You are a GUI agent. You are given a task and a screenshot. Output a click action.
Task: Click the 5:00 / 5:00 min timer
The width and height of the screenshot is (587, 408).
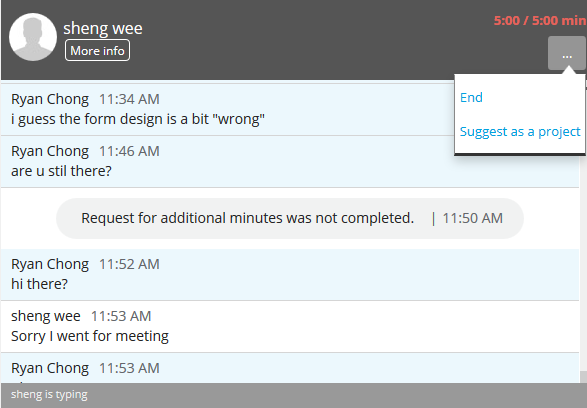[x=540, y=20]
